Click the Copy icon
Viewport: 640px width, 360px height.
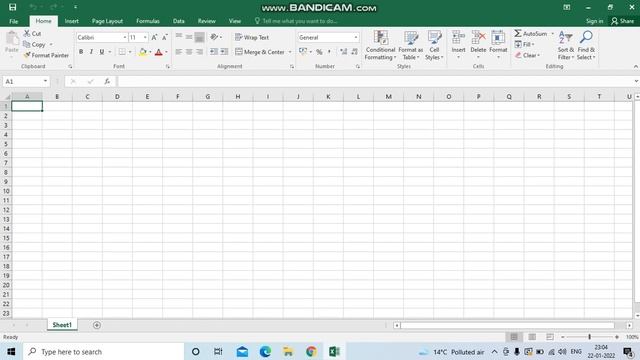tap(27, 44)
